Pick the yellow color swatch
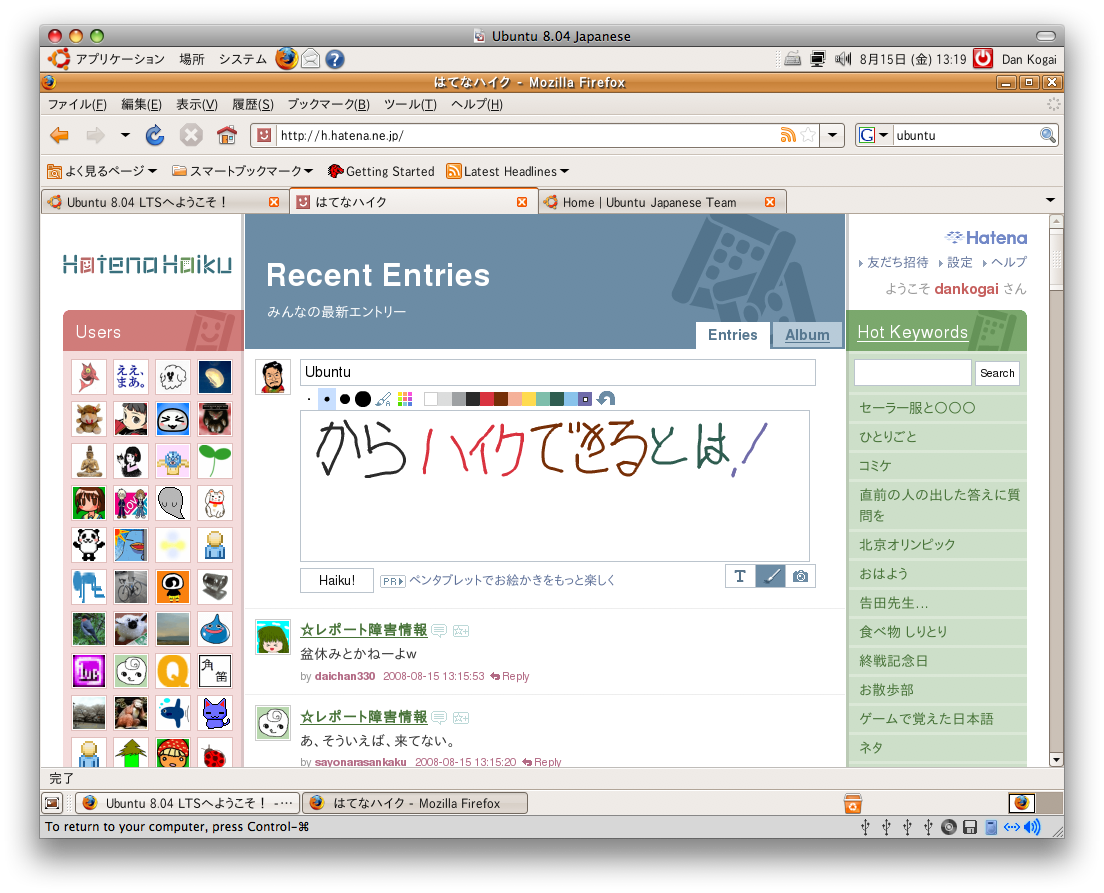The width and height of the screenshot is (1104, 893). coord(529,399)
